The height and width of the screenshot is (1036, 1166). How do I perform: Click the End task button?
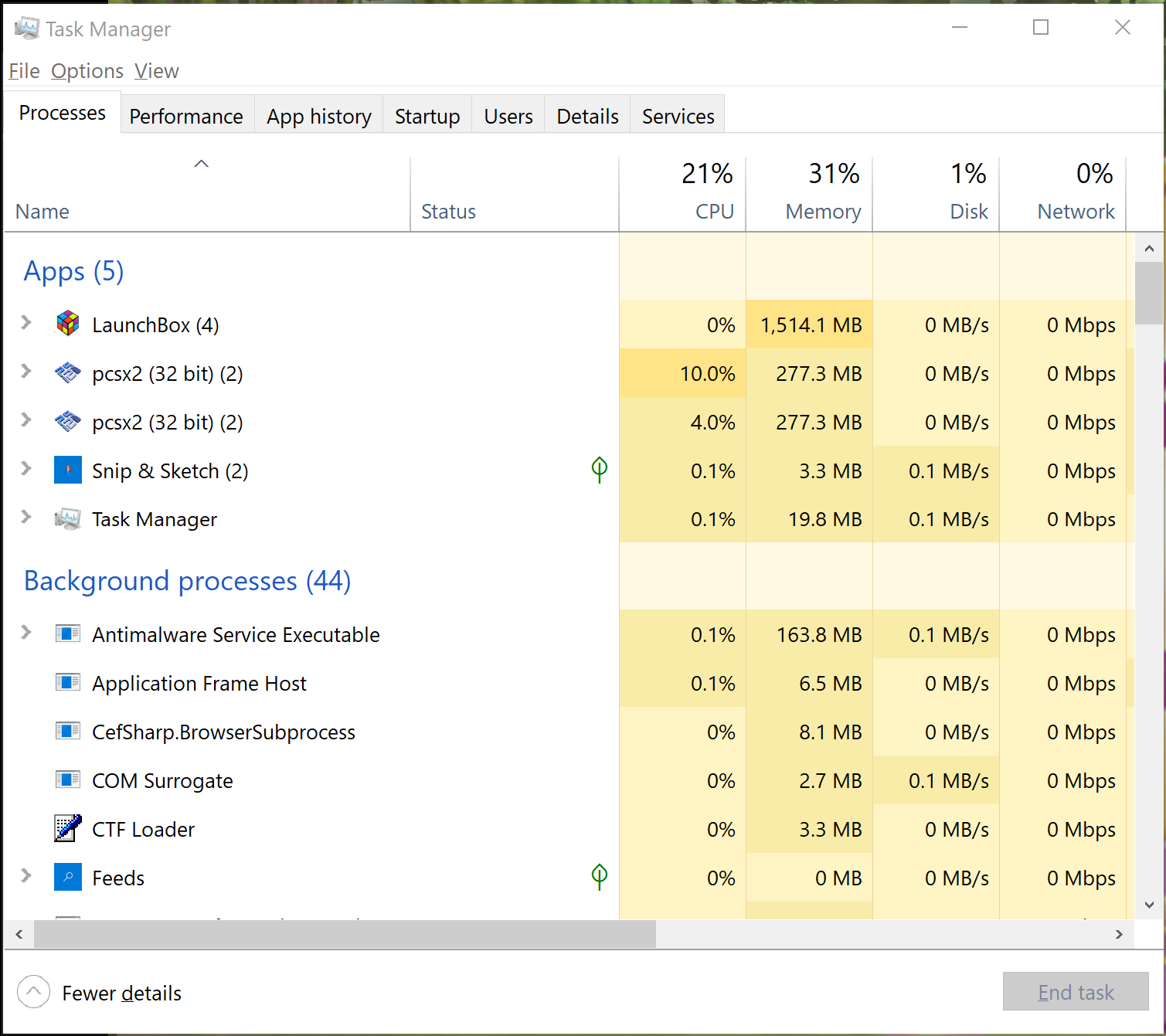(x=1076, y=991)
